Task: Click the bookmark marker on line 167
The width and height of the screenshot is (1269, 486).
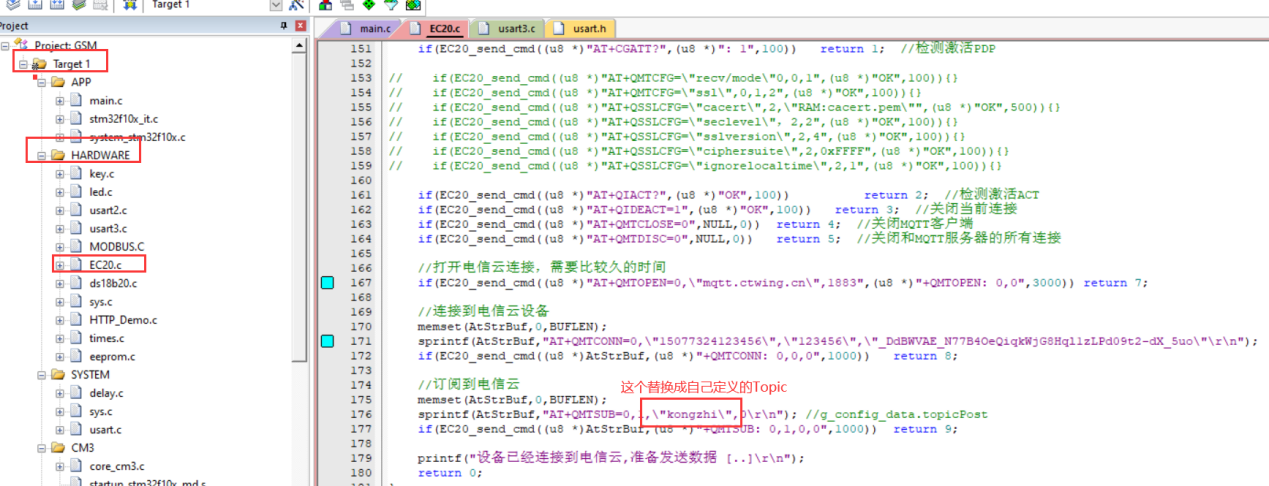Action: coord(327,283)
